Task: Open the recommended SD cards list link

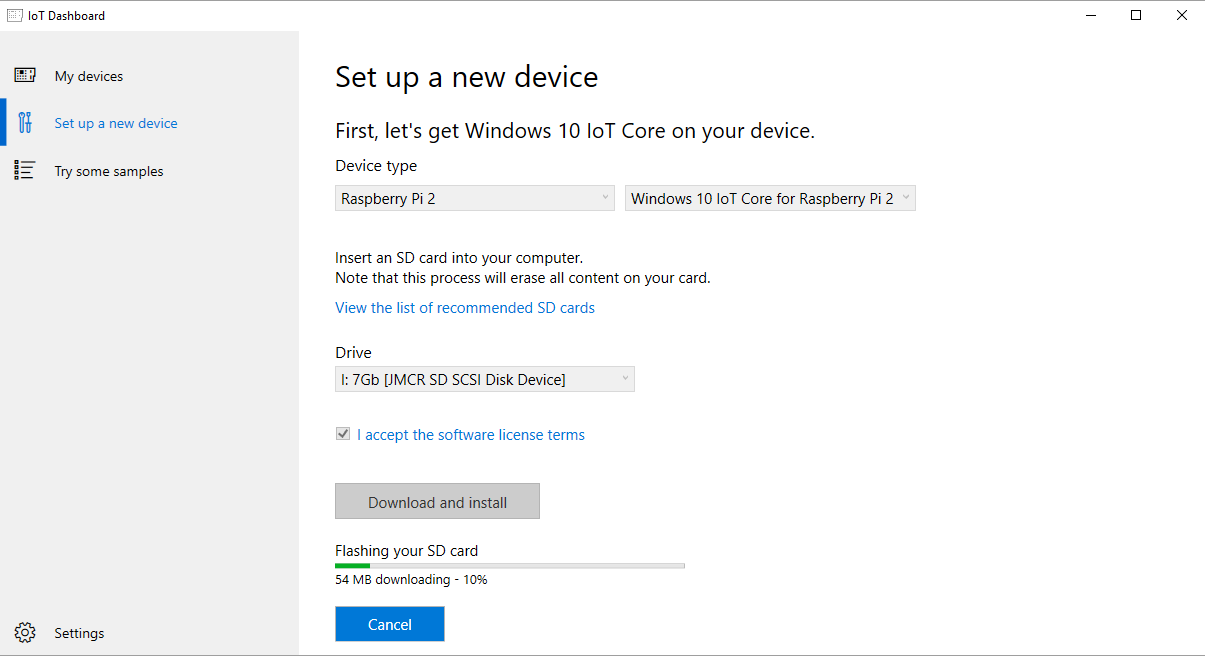Action: coord(464,307)
